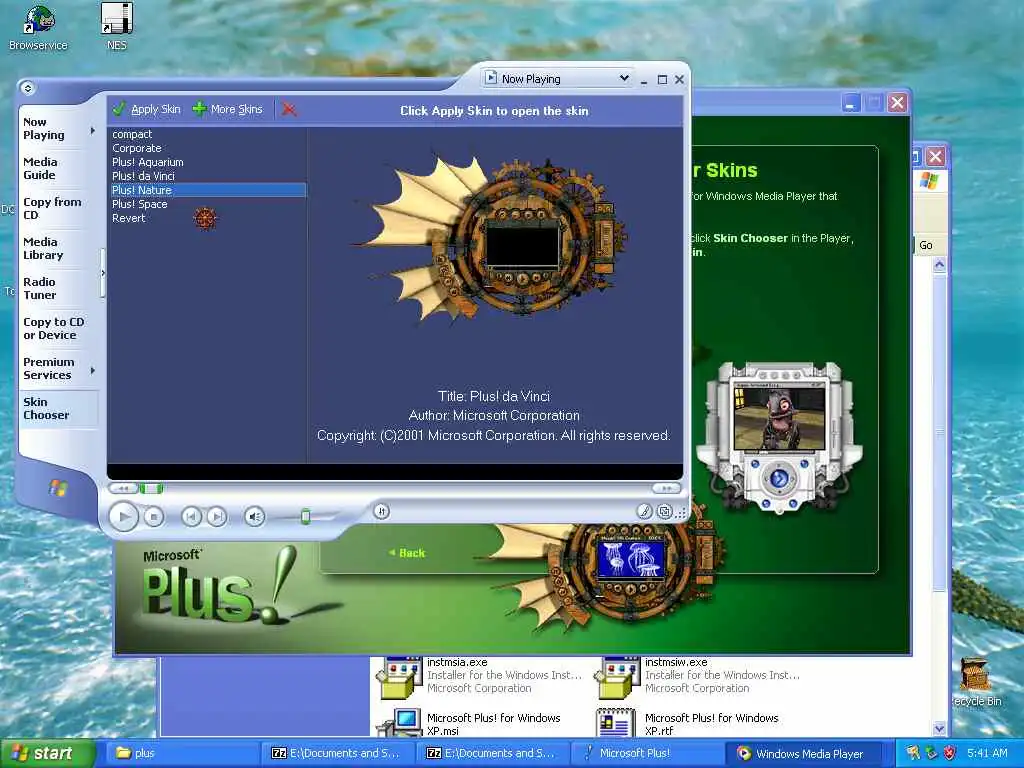The height and width of the screenshot is (768, 1024).
Task: Click the change player color icon
Action: click(x=644, y=511)
